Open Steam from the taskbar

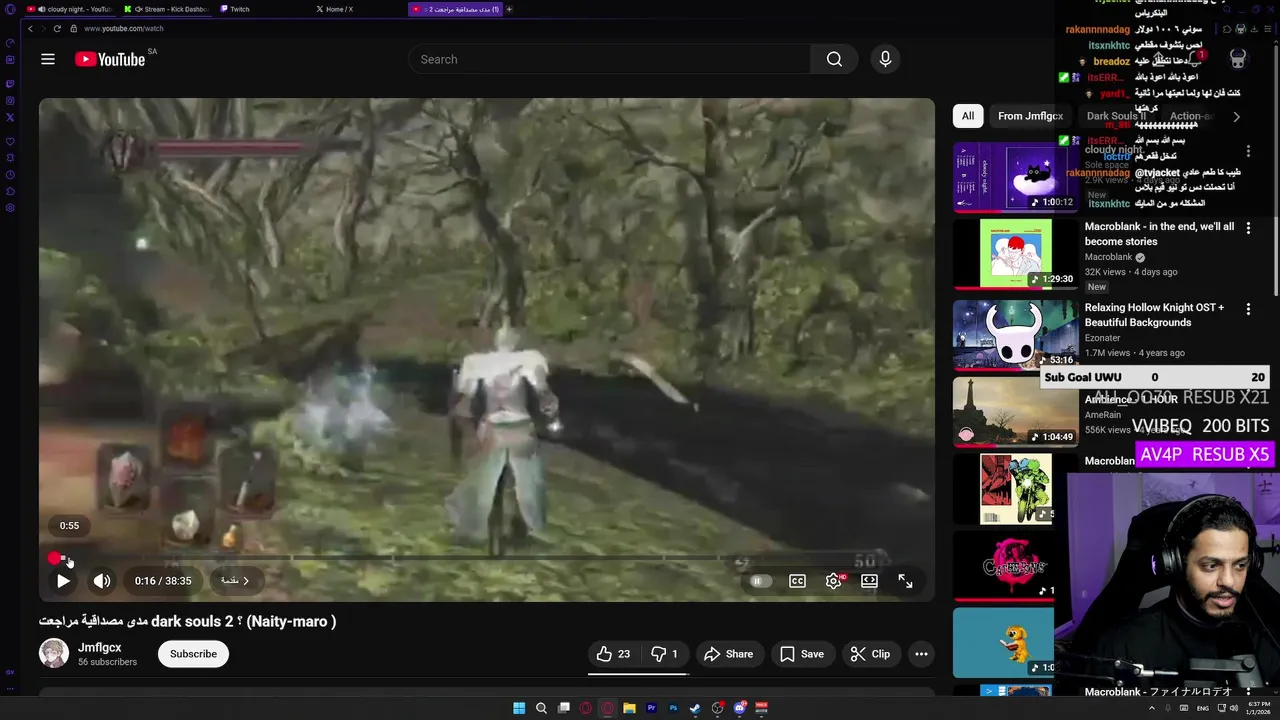(x=695, y=708)
